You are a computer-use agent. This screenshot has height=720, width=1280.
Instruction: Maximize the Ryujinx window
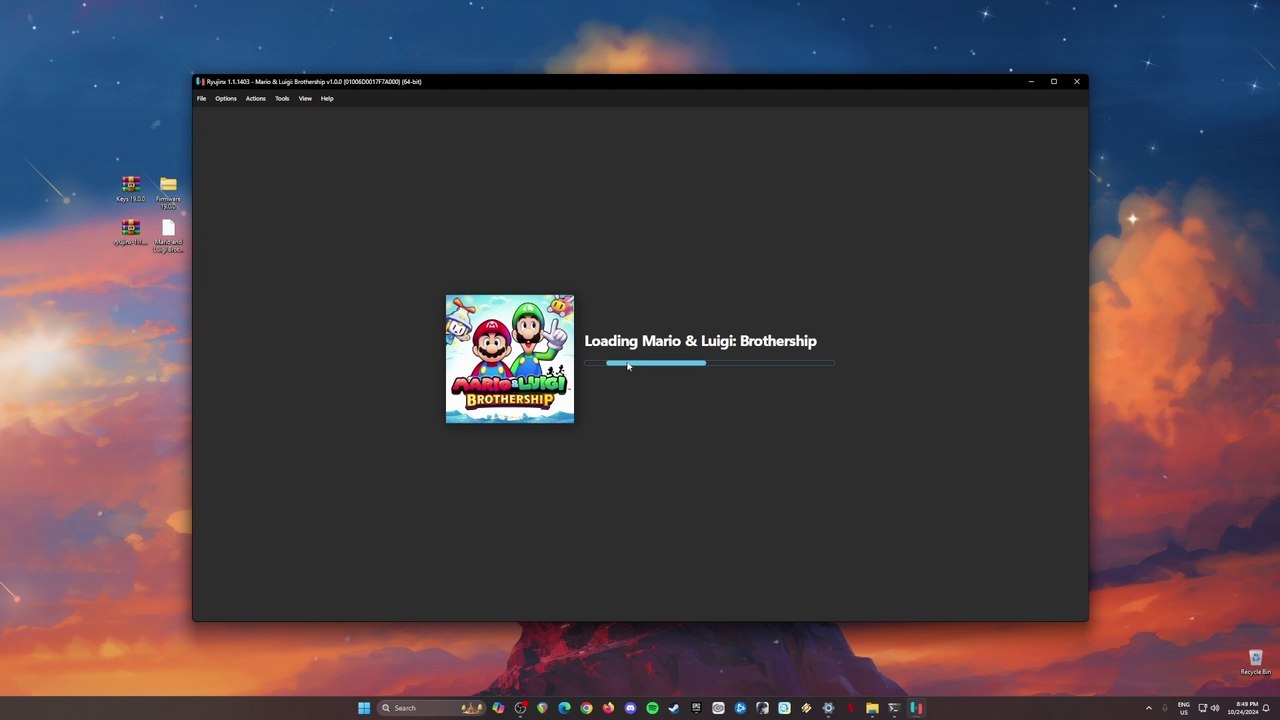[1054, 82]
